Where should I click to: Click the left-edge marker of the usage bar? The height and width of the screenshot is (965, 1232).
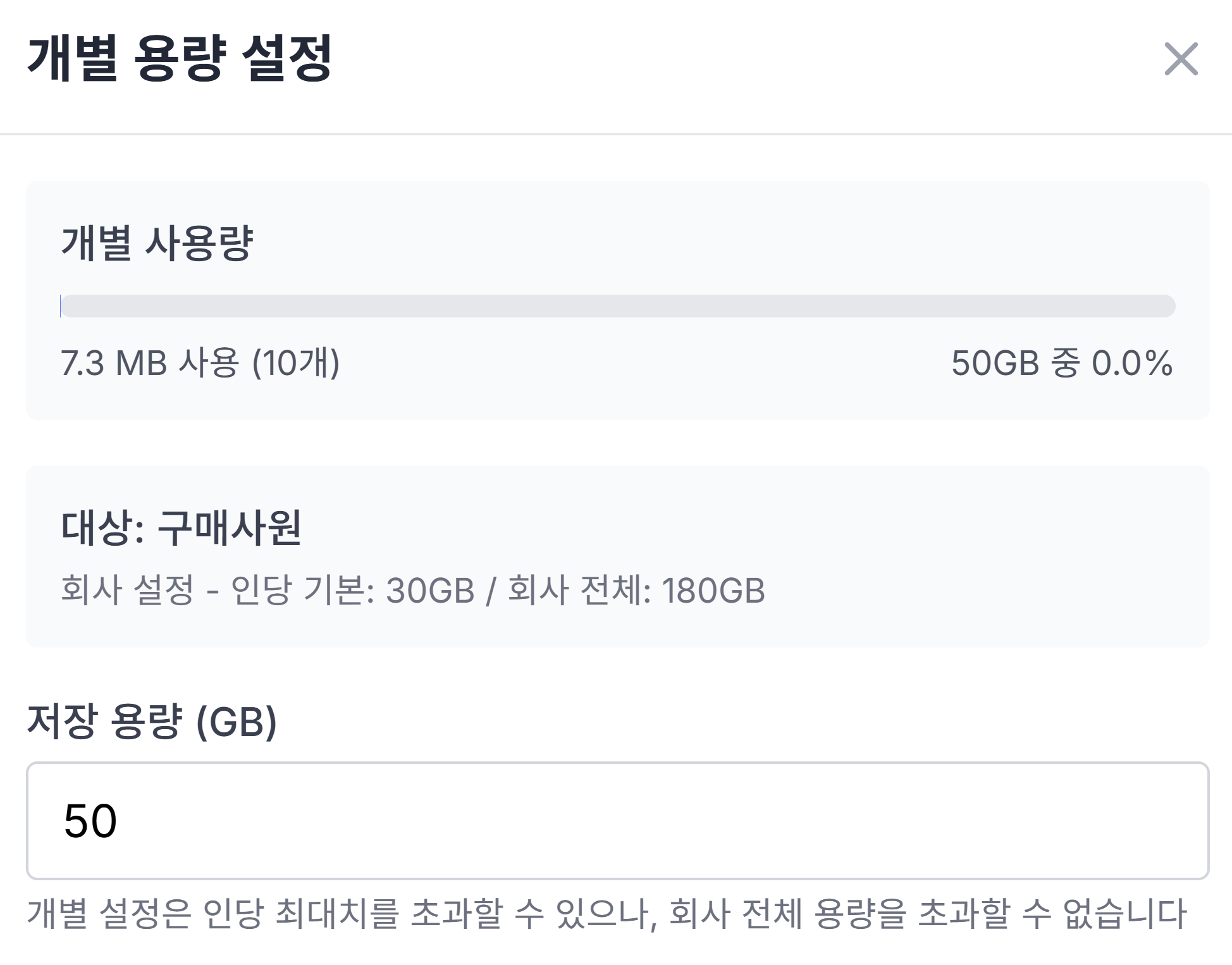click(61, 306)
